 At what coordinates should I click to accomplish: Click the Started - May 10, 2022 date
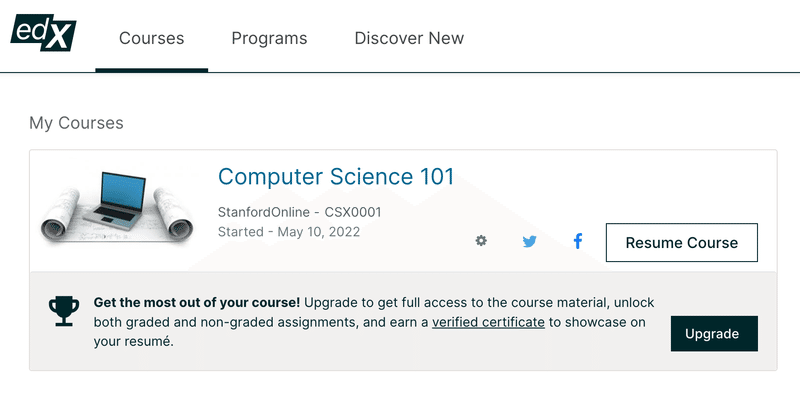click(289, 232)
